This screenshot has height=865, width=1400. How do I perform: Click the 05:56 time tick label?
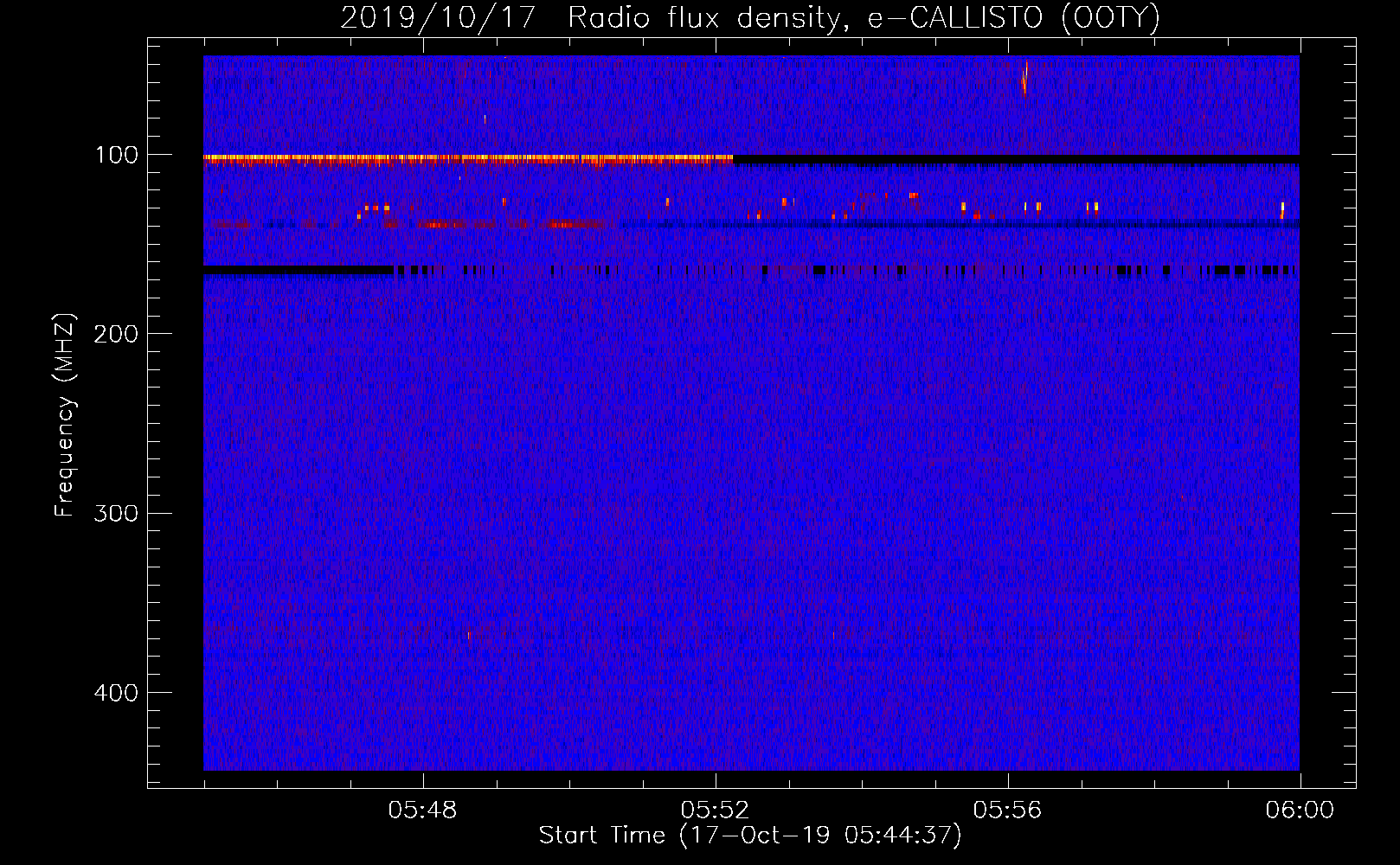pyautogui.click(x=1007, y=811)
